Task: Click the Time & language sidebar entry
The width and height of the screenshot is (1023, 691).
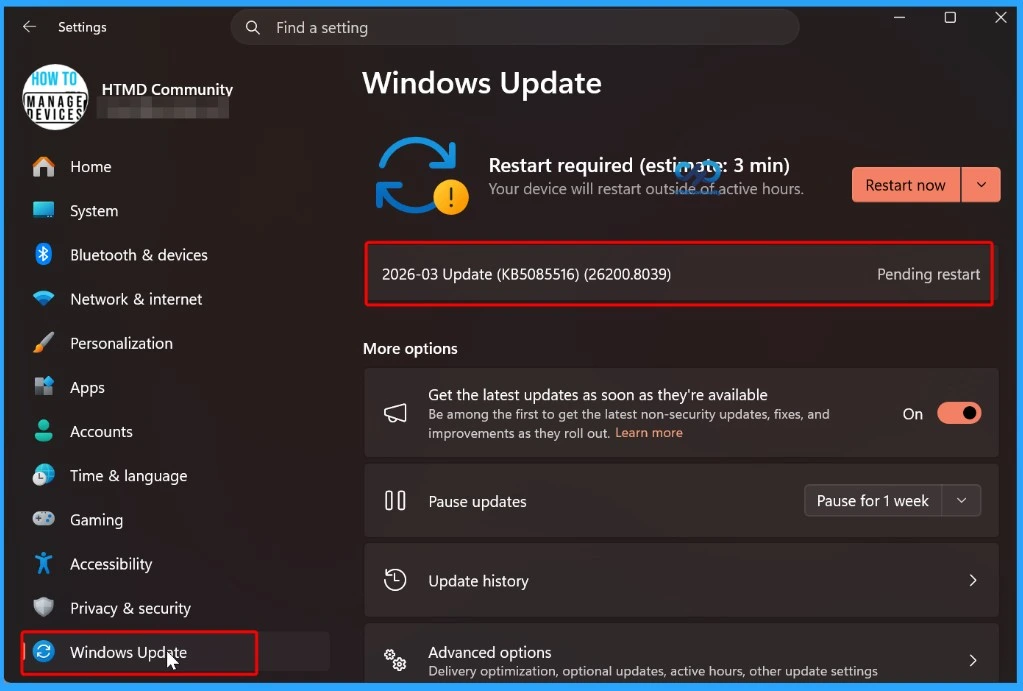Action: 129,476
